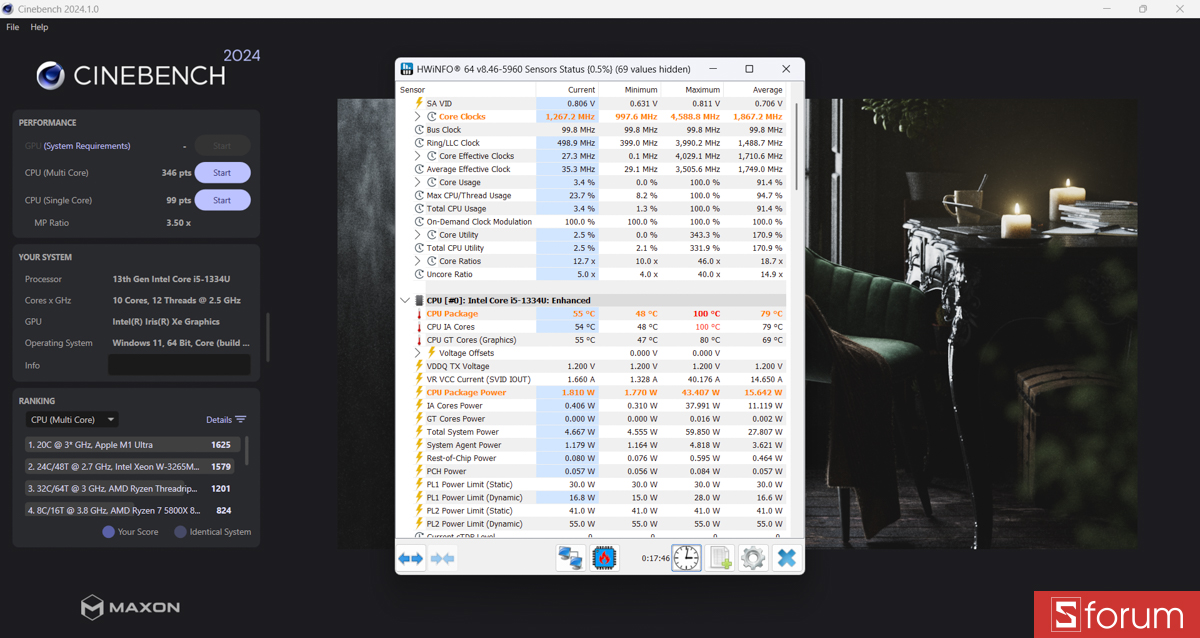This screenshot has width=1200, height=638.
Task: Minimize the HWiNFO Sensors Status window
Action: tap(713, 69)
